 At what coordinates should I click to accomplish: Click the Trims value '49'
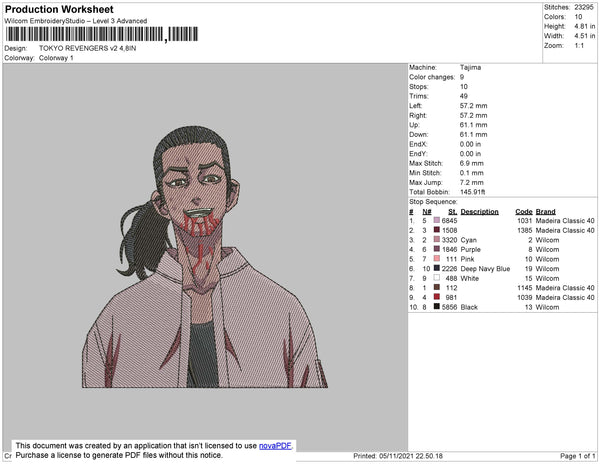(463, 96)
